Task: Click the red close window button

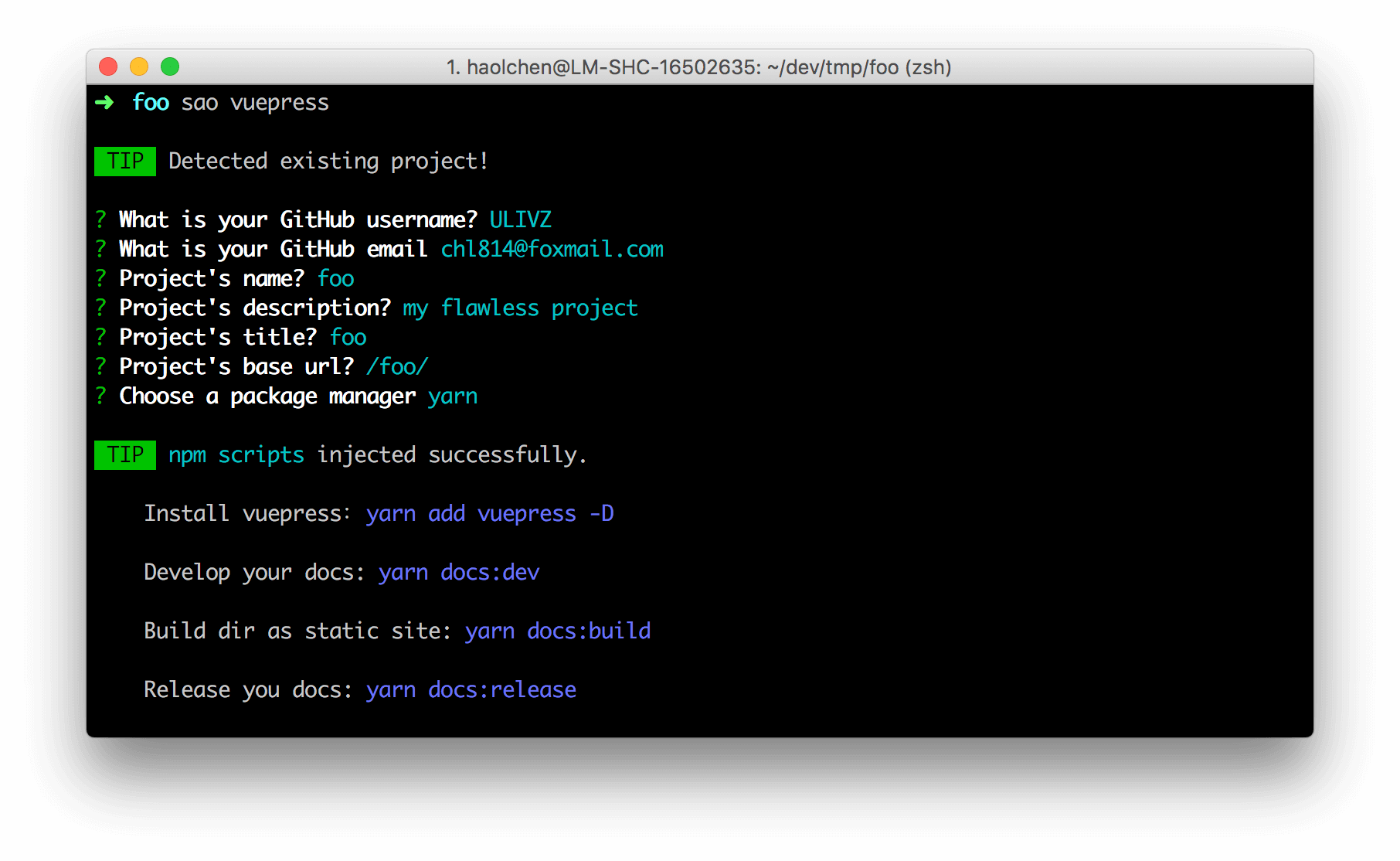Action: pos(108,67)
